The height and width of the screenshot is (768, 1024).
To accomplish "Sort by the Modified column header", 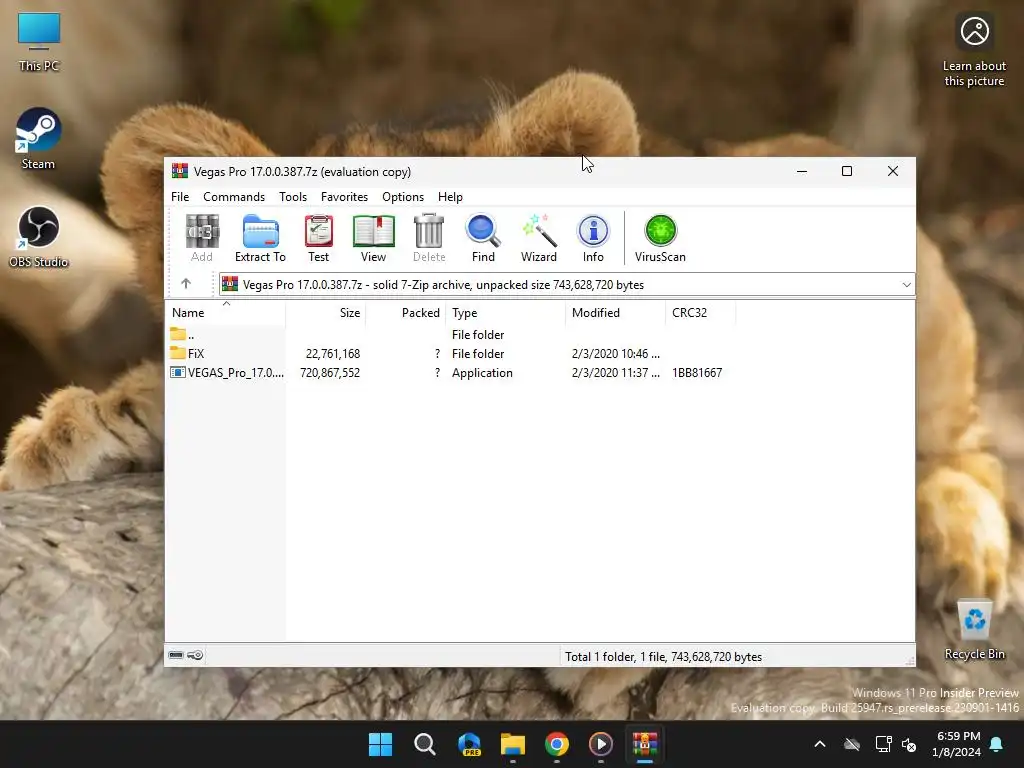I will point(615,313).
